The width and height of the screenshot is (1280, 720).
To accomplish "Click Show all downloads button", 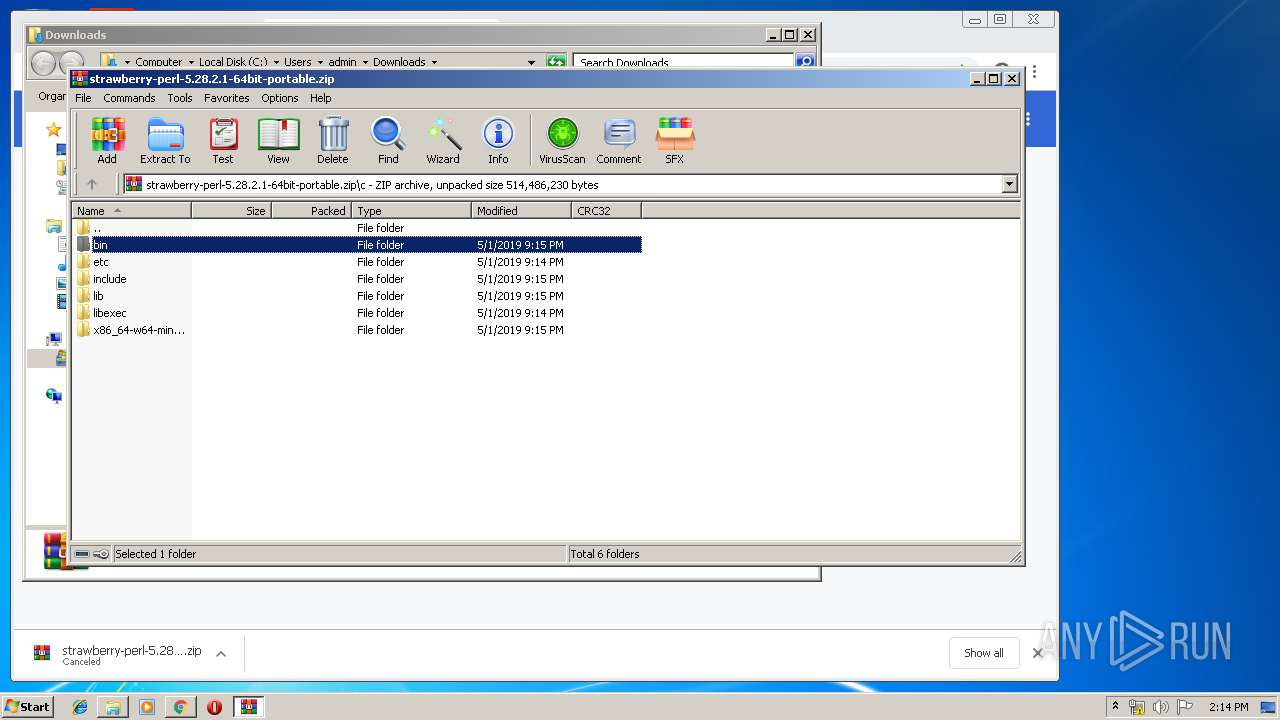I will pyautogui.click(x=984, y=653).
